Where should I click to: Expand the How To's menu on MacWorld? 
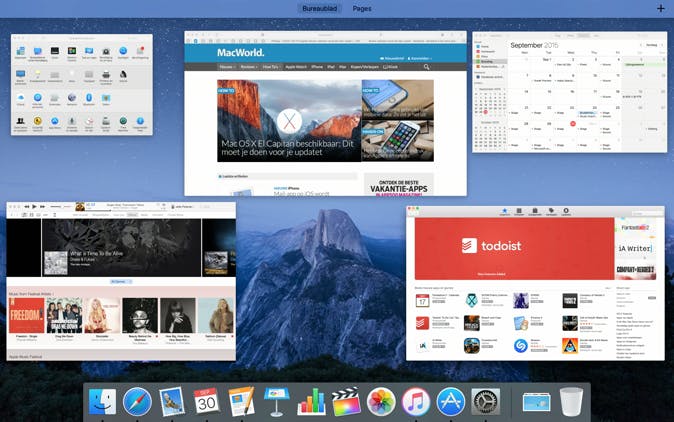click(272, 67)
